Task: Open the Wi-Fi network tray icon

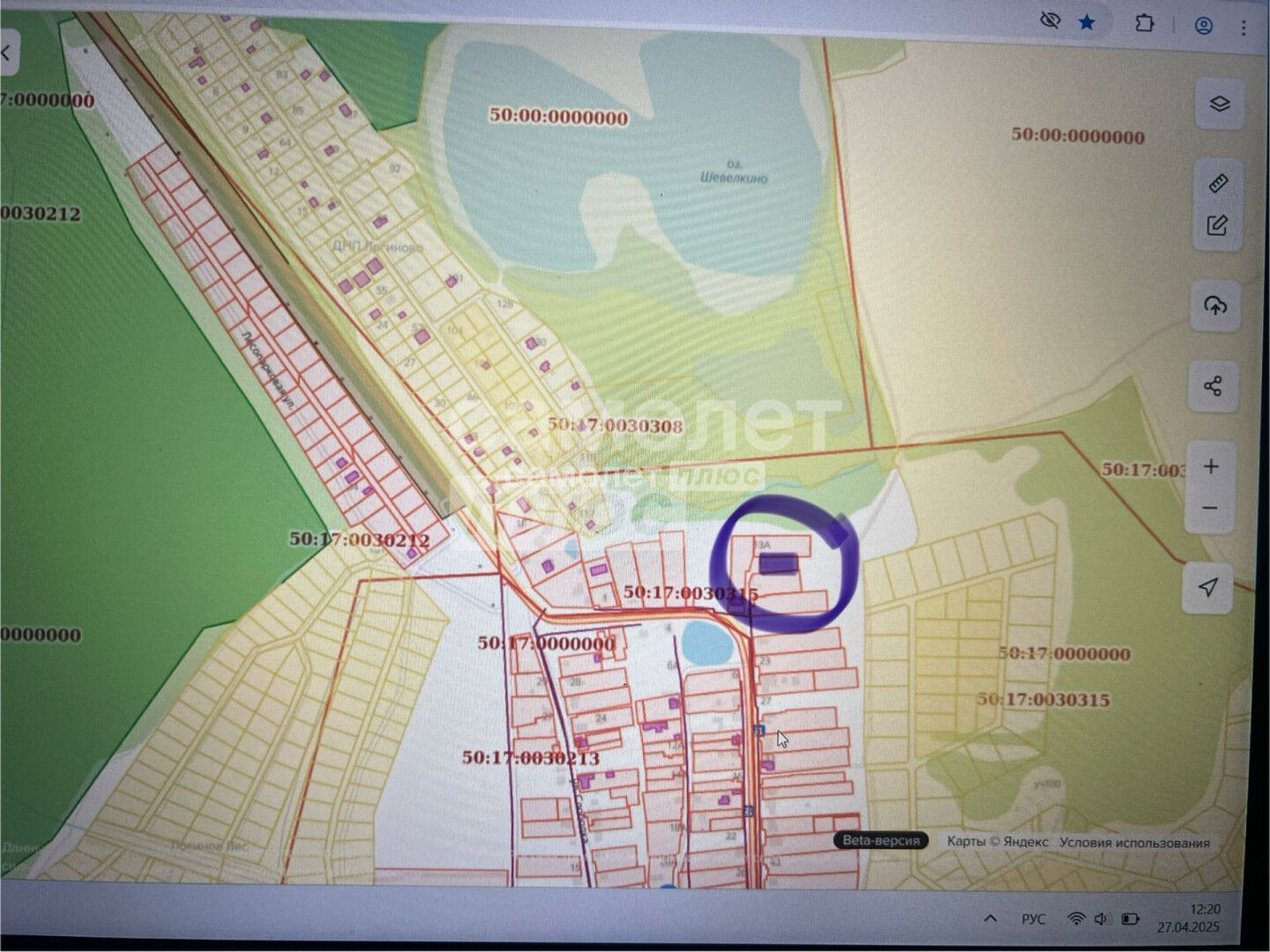Action: (1076, 919)
